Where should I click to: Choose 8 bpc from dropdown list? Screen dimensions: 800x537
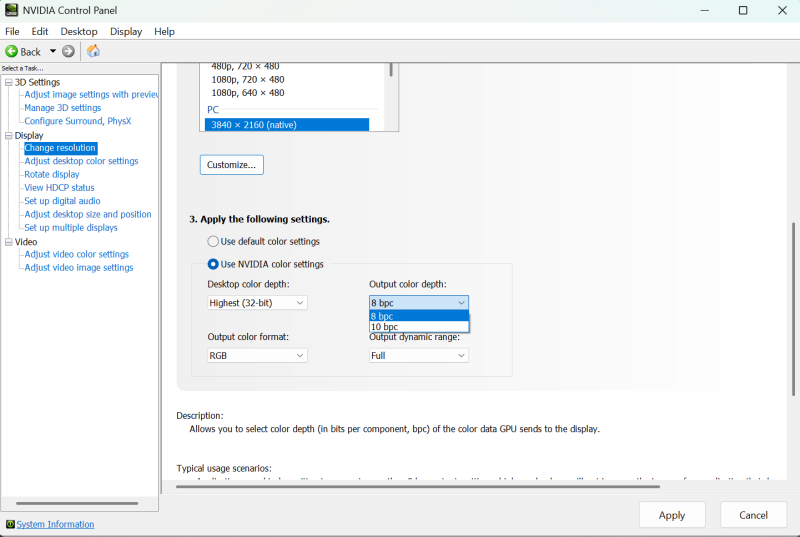pos(419,316)
